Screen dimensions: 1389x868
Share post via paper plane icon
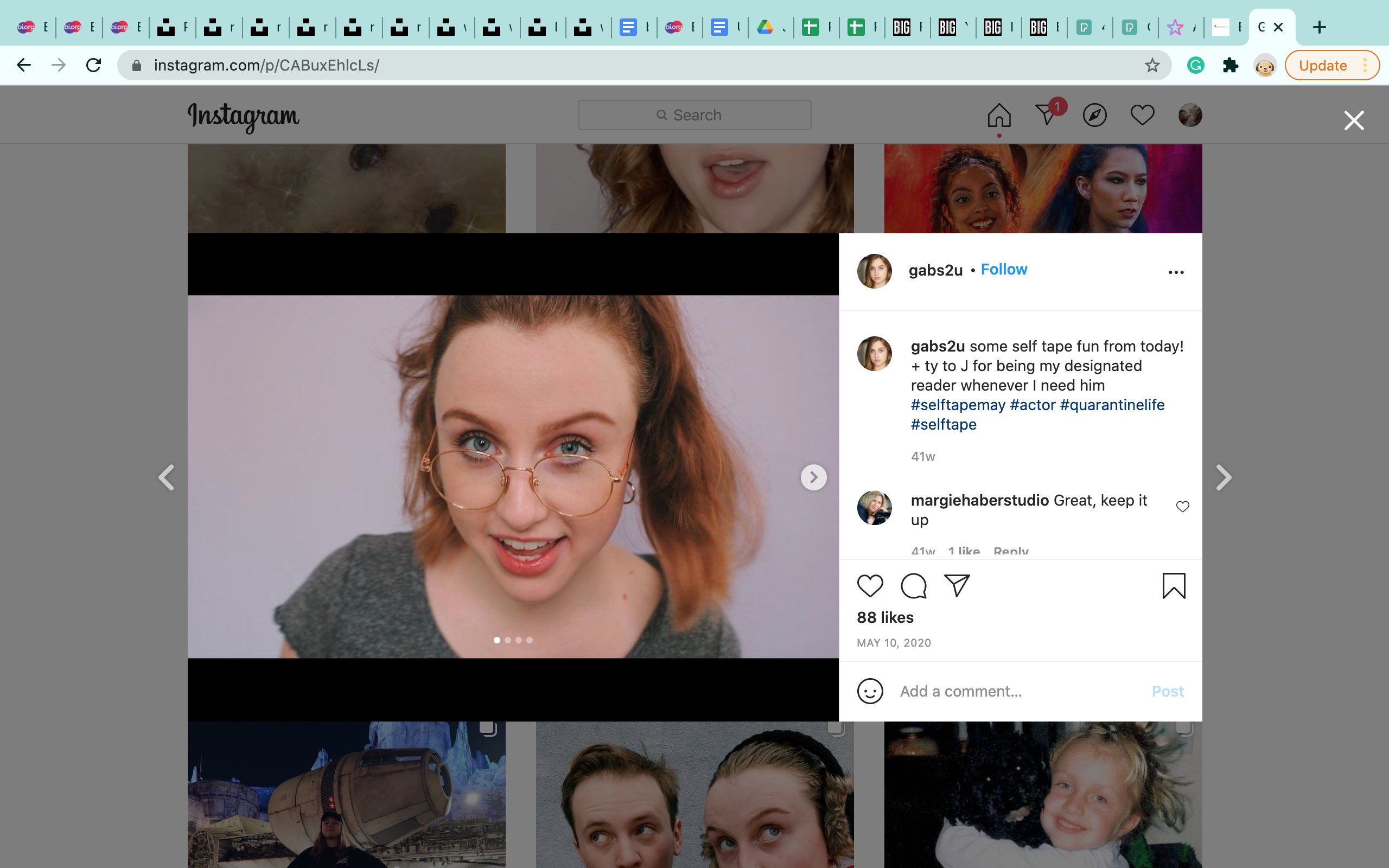957,586
